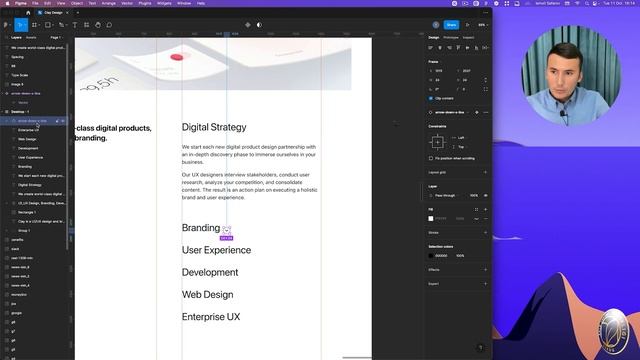The image size is (640, 360).
Task: Click the Align bottom icon
Action: pos(476,48)
